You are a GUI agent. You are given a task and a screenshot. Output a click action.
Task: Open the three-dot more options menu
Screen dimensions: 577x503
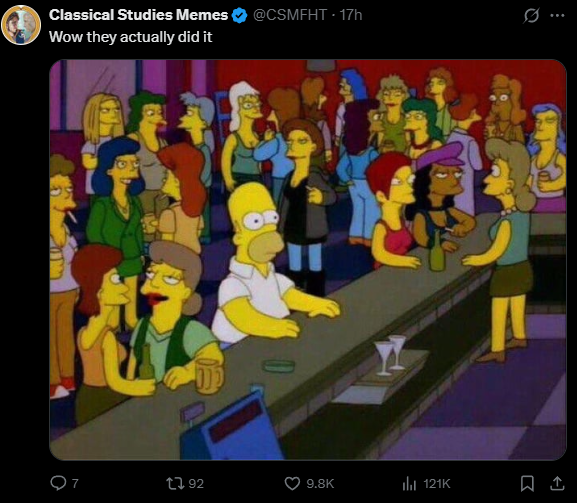(x=557, y=15)
